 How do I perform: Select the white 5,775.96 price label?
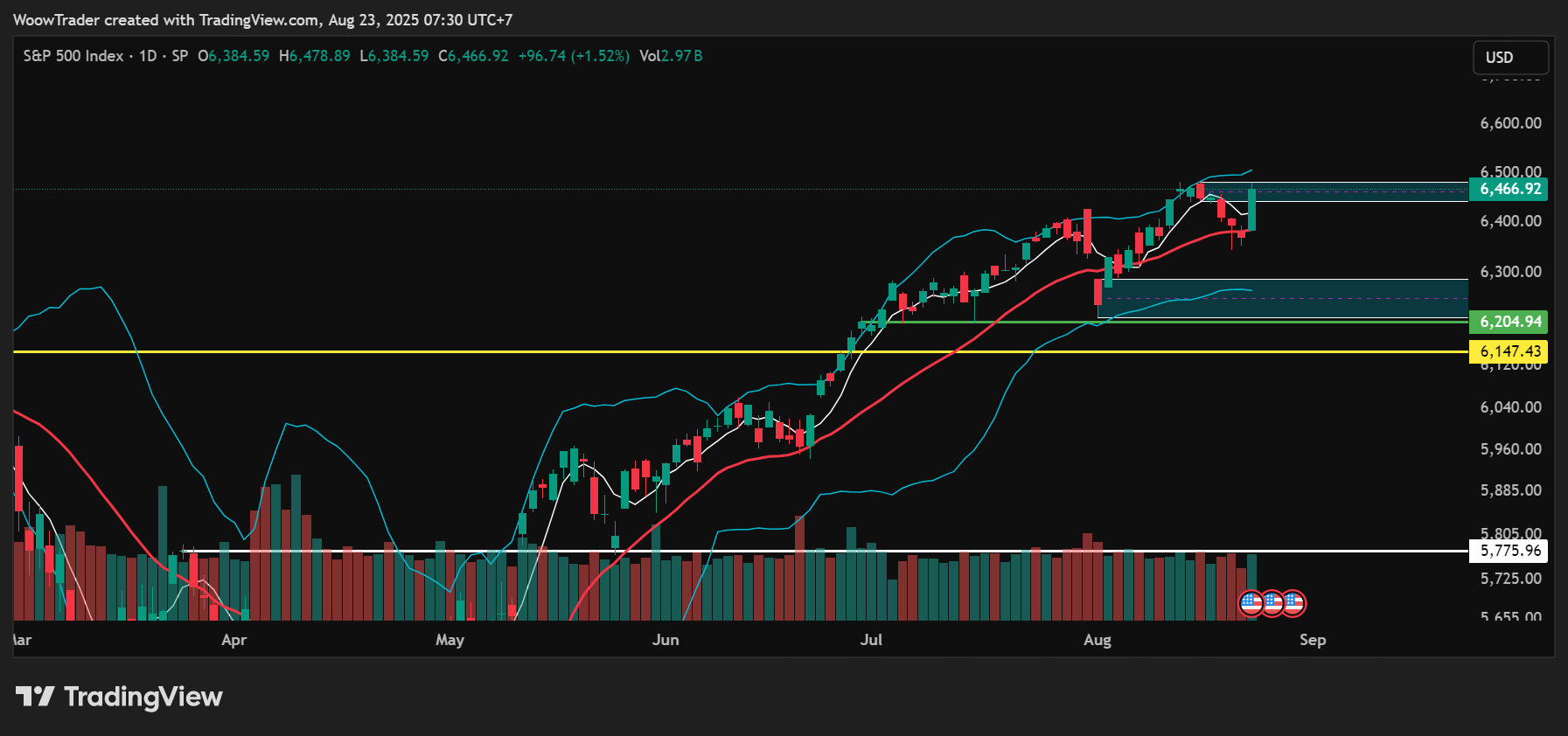(x=1509, y=551)
